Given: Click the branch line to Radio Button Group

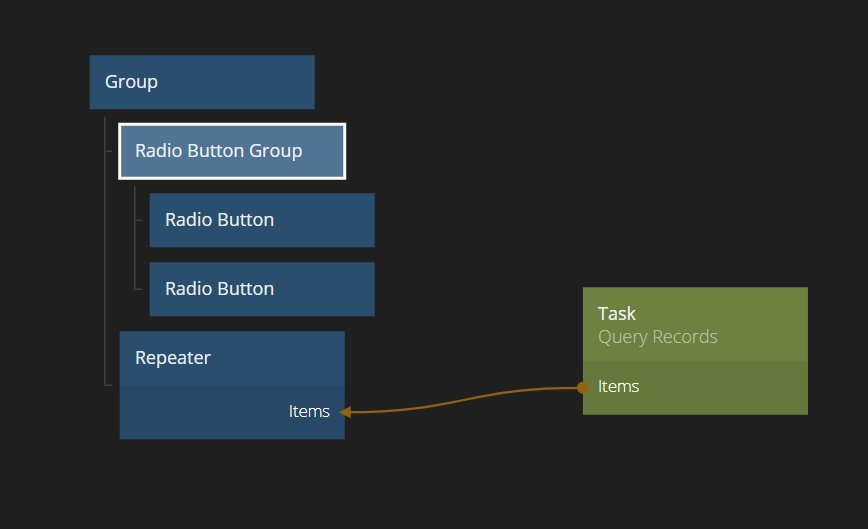Looking at the screenshot, I should (x=109, y=151).
